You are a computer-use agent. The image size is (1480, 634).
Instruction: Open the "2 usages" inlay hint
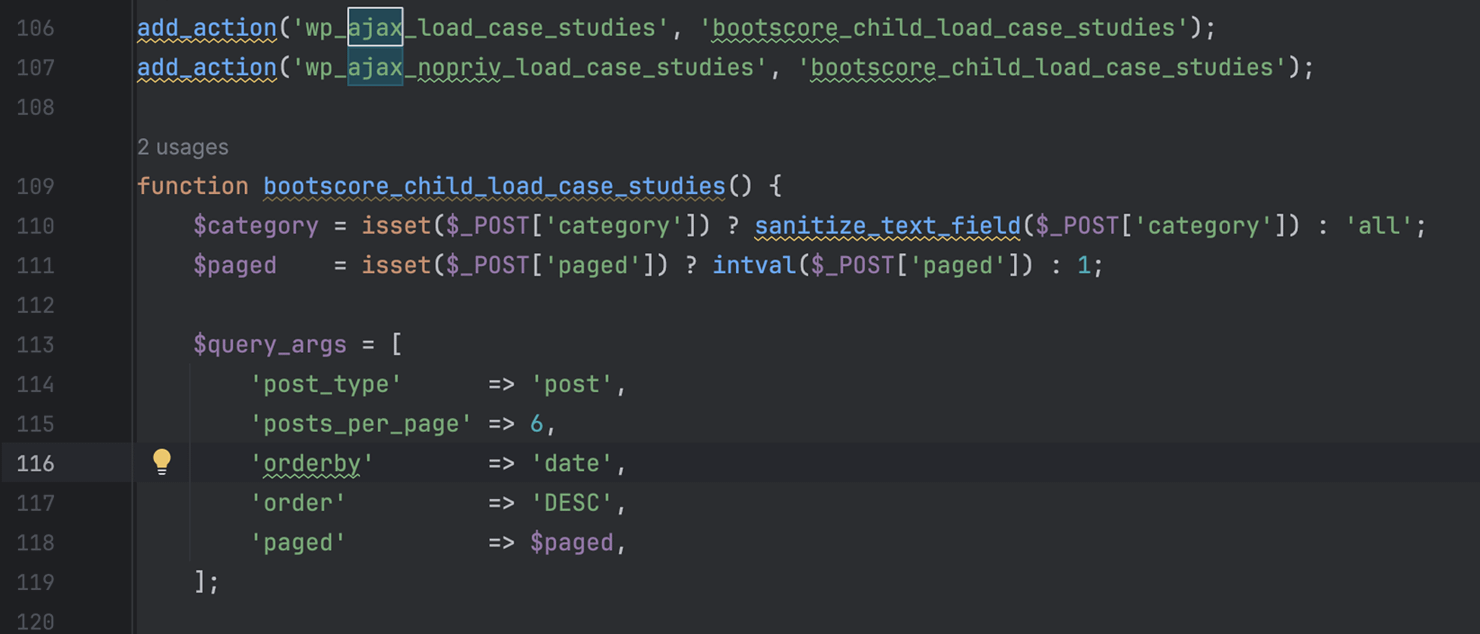(182, 147)
